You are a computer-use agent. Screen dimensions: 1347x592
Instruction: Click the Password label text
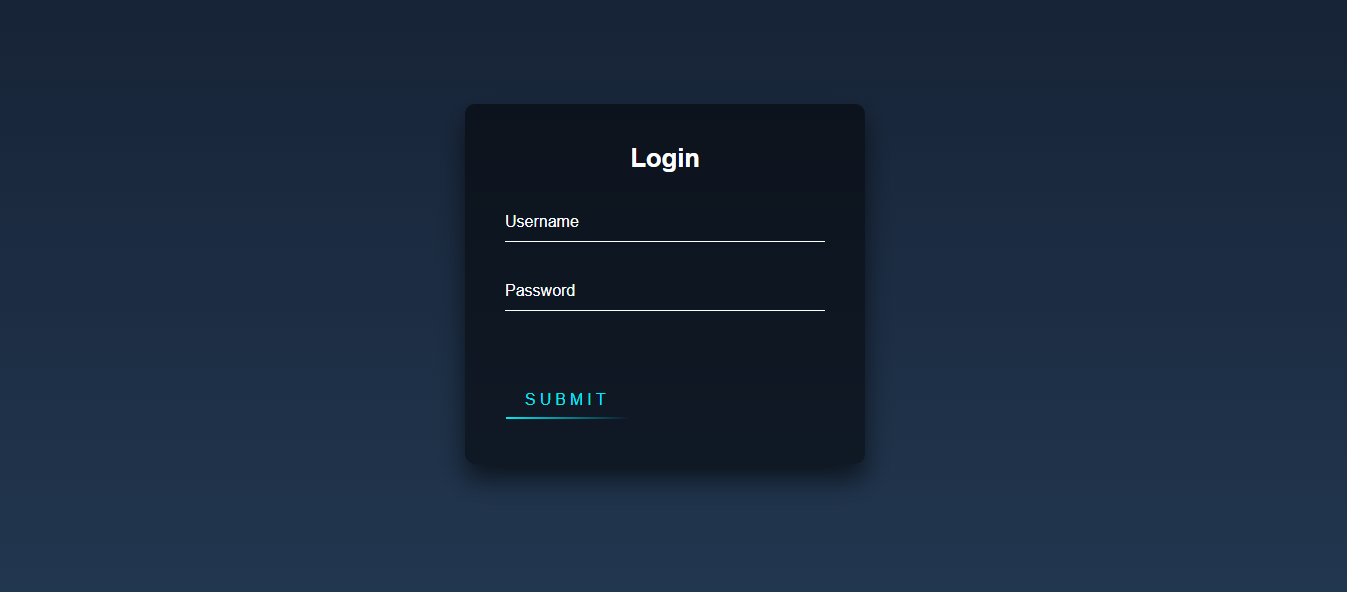[x=540, y=291]
